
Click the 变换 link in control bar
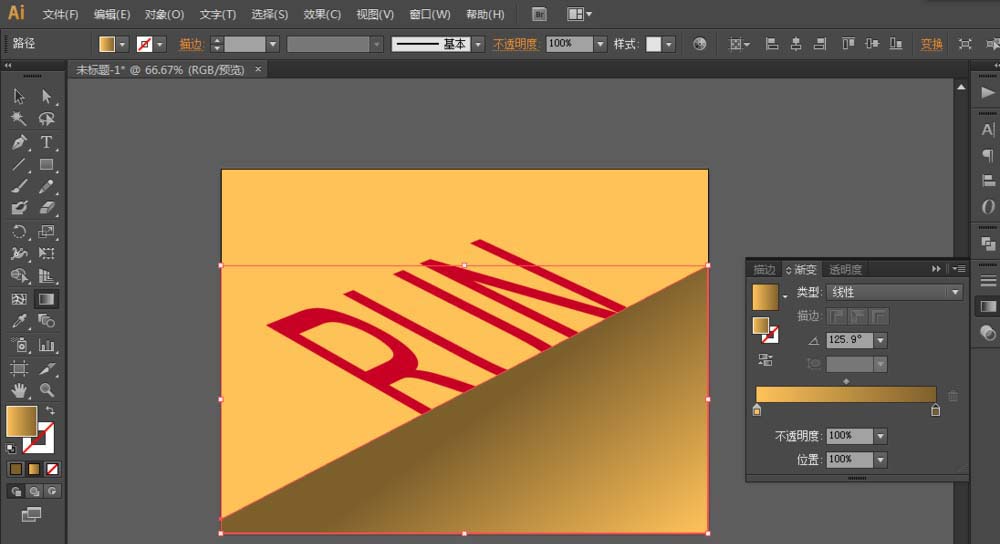(931, 44)
